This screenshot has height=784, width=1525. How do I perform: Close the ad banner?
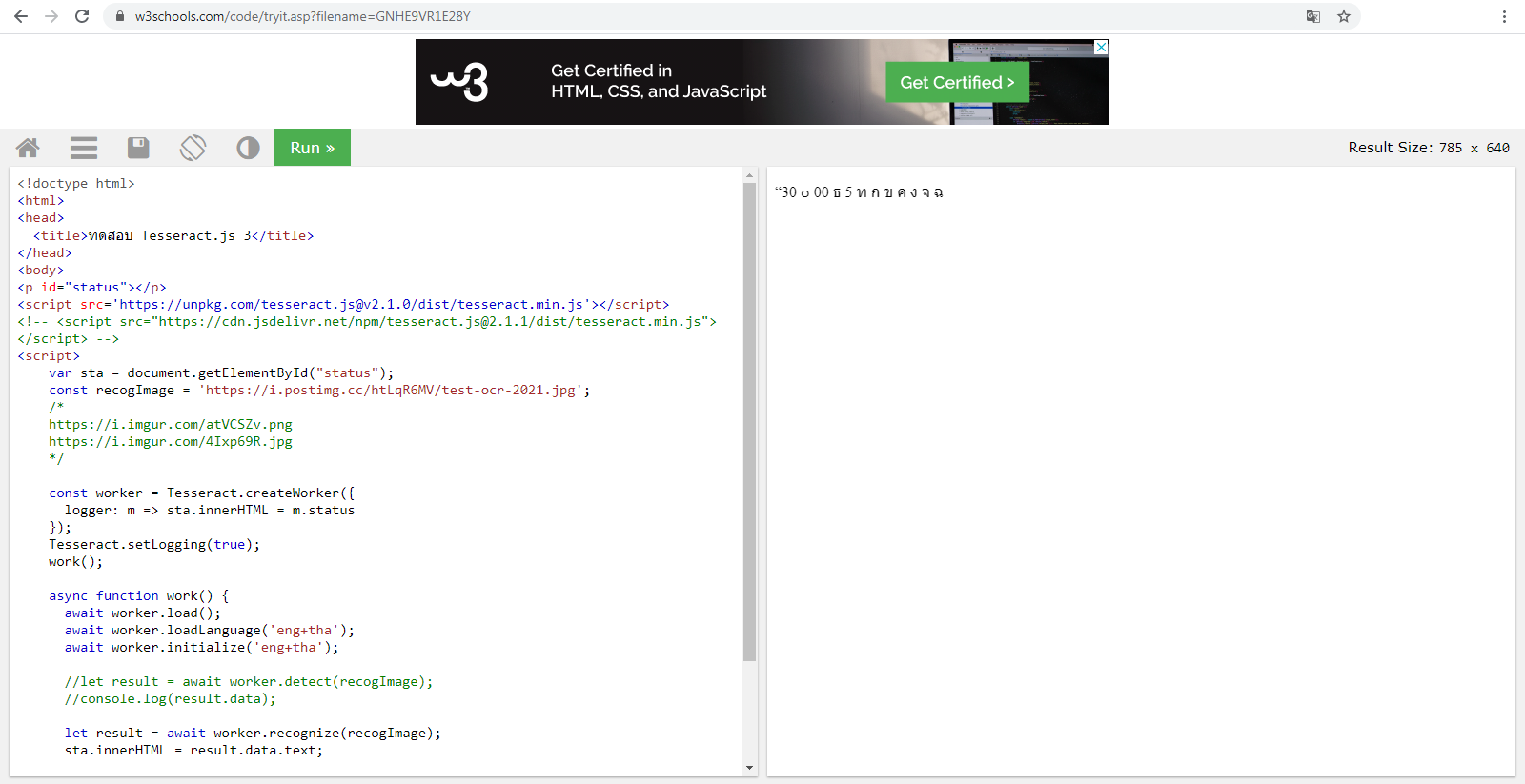click(1101, 47)
